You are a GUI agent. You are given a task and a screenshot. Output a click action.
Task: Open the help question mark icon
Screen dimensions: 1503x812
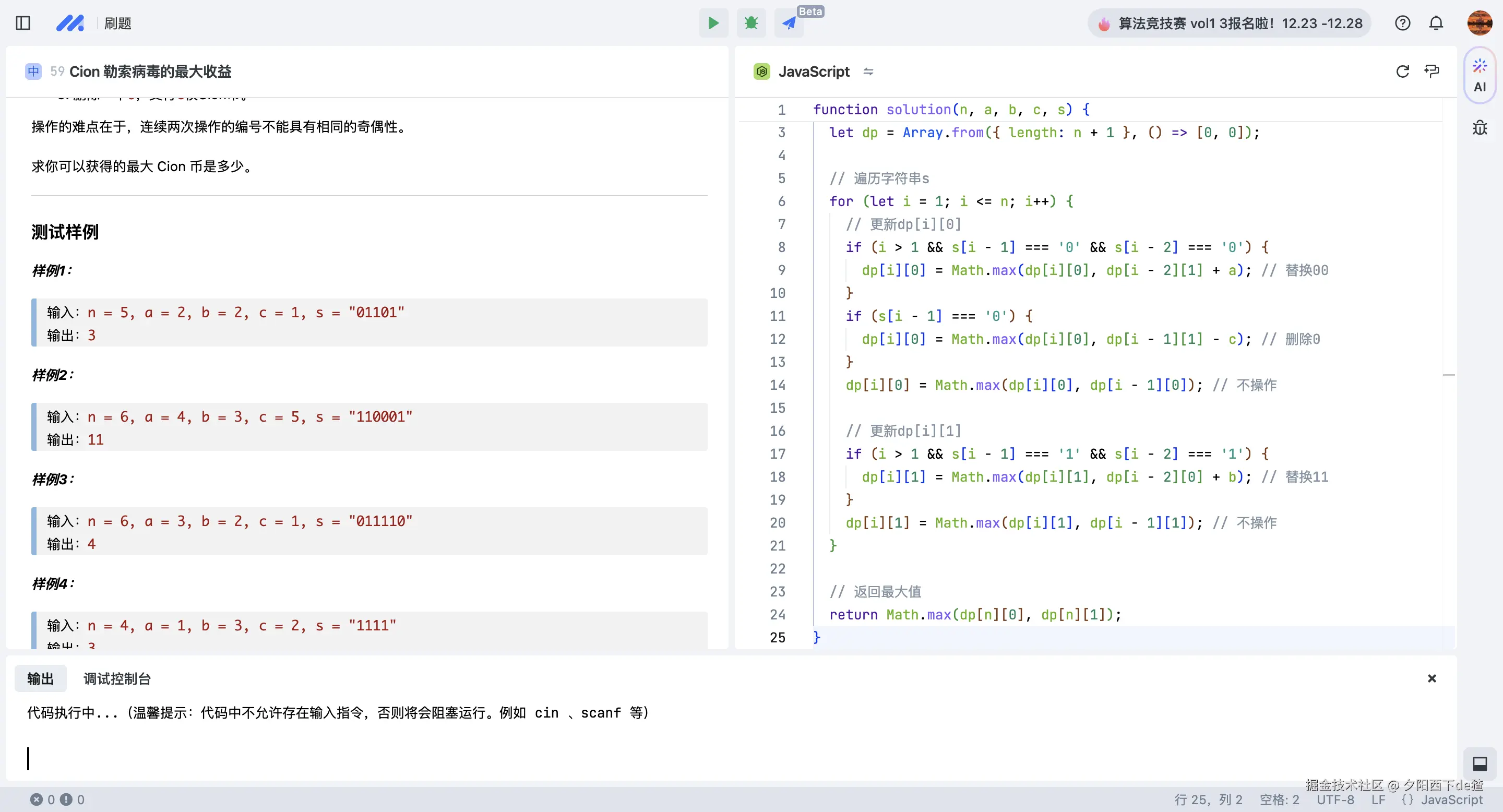coord(1402,23)
